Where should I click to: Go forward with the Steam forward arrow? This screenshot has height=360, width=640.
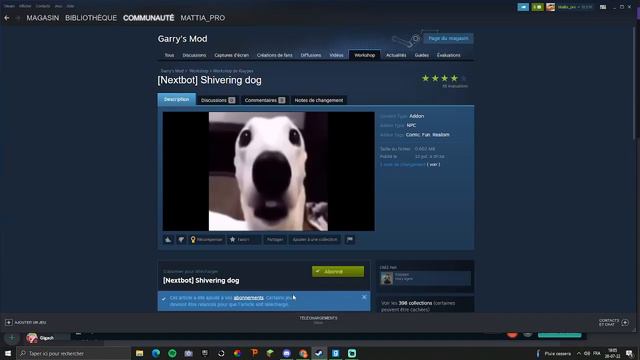[x=18, y=18]
